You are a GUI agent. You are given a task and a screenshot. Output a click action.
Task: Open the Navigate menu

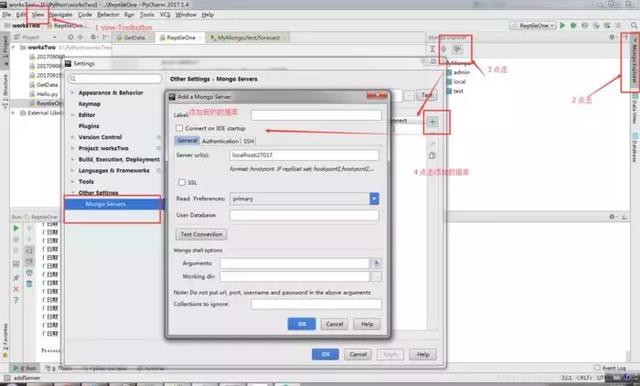tap(61, 15)
